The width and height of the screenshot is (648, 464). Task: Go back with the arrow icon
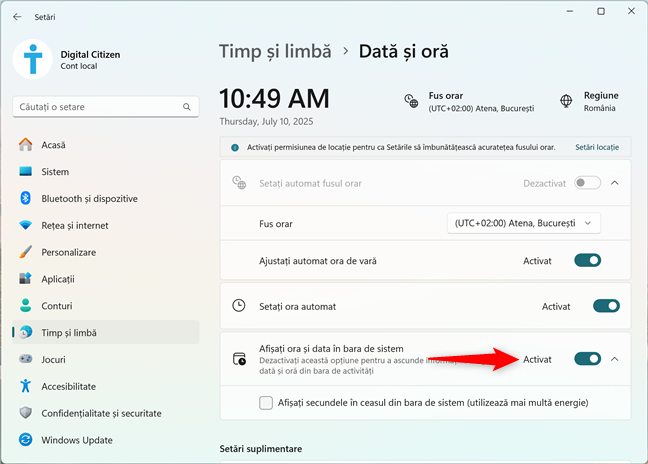tap(17, 17)
